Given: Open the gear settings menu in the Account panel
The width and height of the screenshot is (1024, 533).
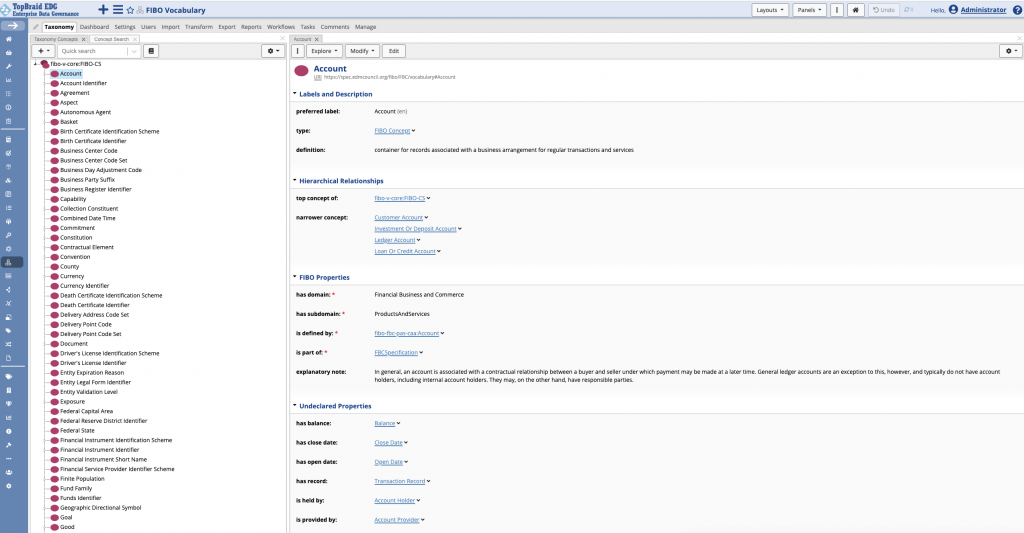Looking at the screenshot, I should coord(1010,51).
